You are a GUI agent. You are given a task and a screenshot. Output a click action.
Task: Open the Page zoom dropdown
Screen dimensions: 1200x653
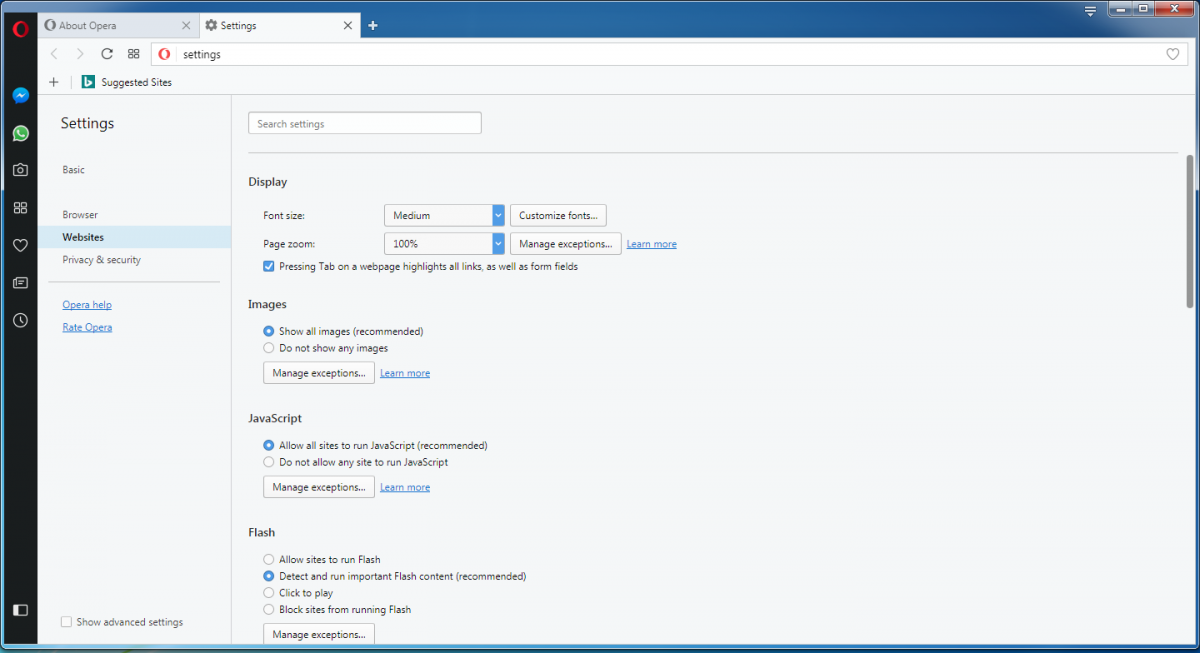(444, 243)
